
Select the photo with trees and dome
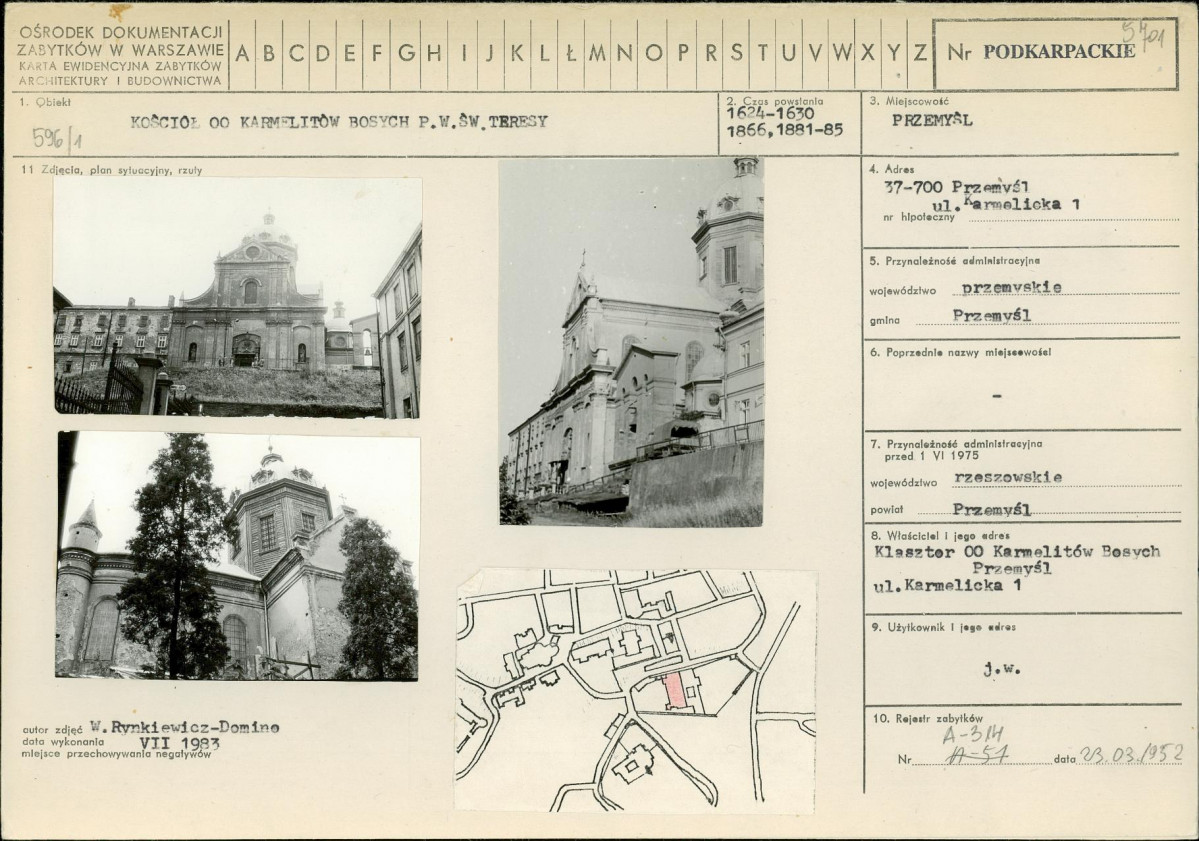[237, 556]
